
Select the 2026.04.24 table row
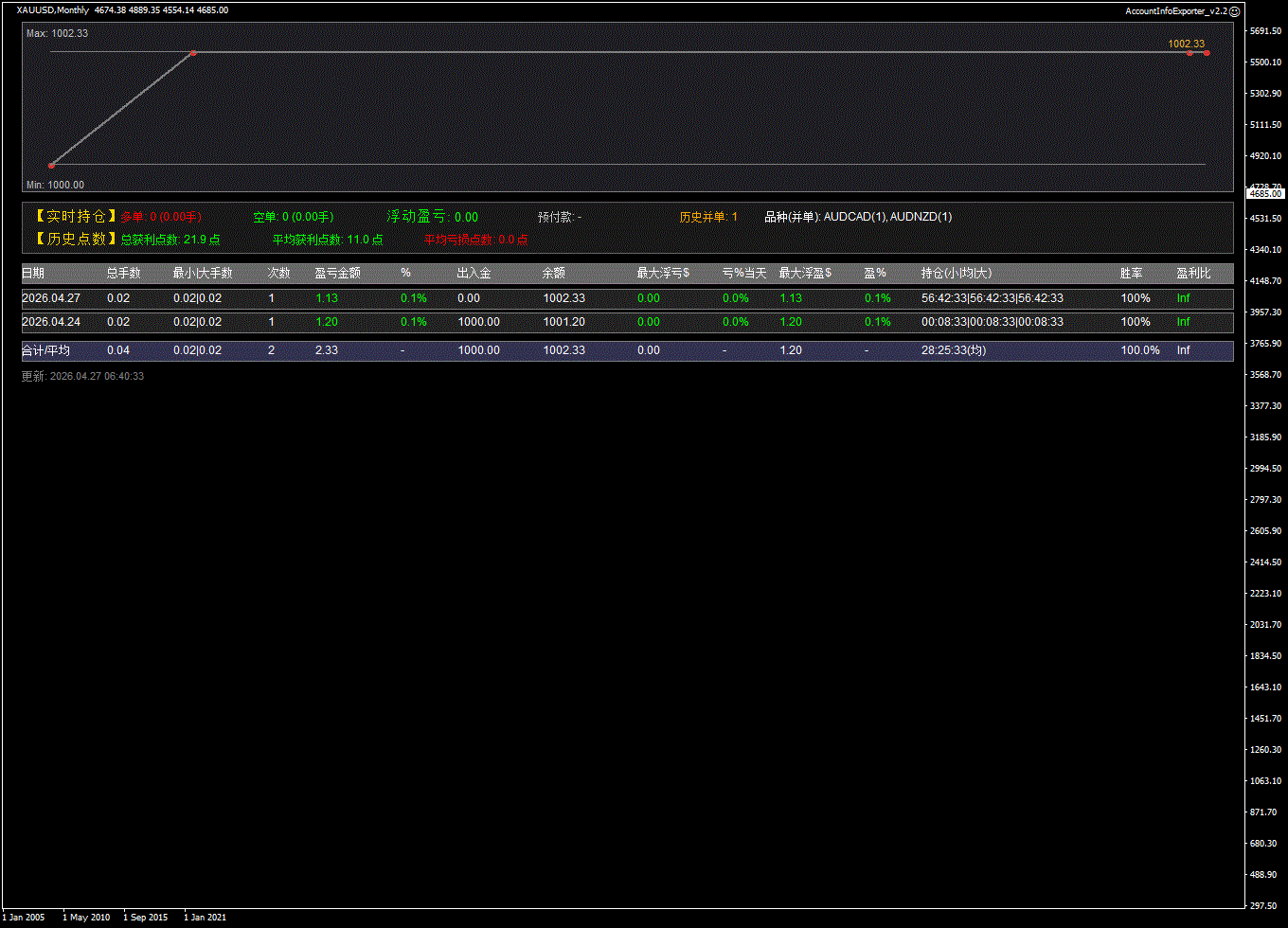tap(627, 322)
